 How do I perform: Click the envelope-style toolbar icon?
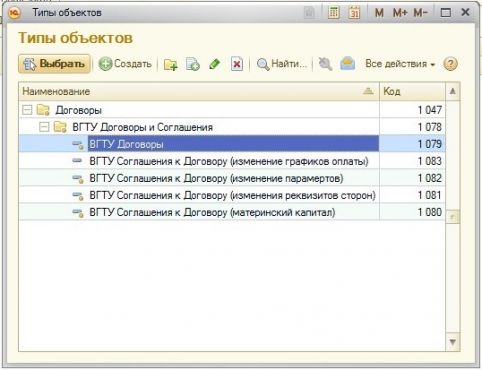(x=347, y=64)
